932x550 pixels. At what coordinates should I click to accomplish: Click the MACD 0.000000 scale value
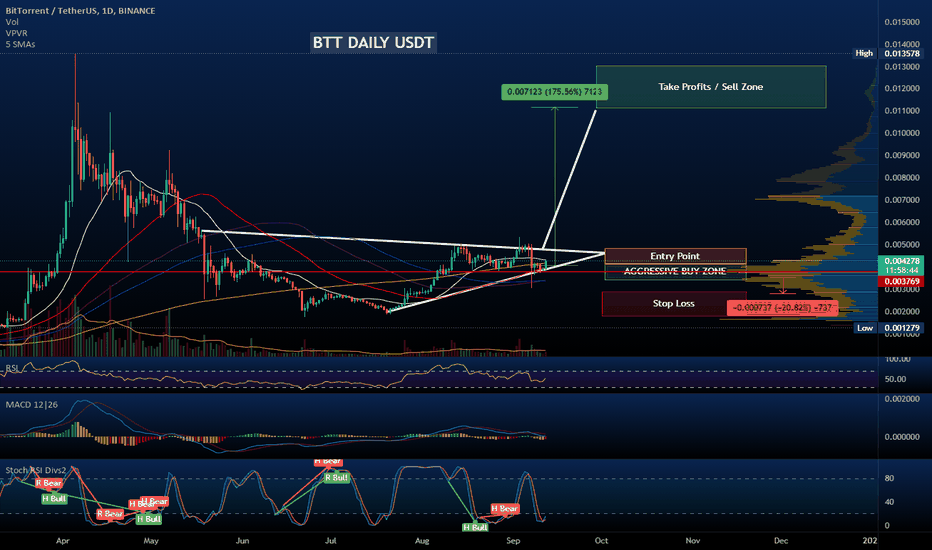(902, 437)
